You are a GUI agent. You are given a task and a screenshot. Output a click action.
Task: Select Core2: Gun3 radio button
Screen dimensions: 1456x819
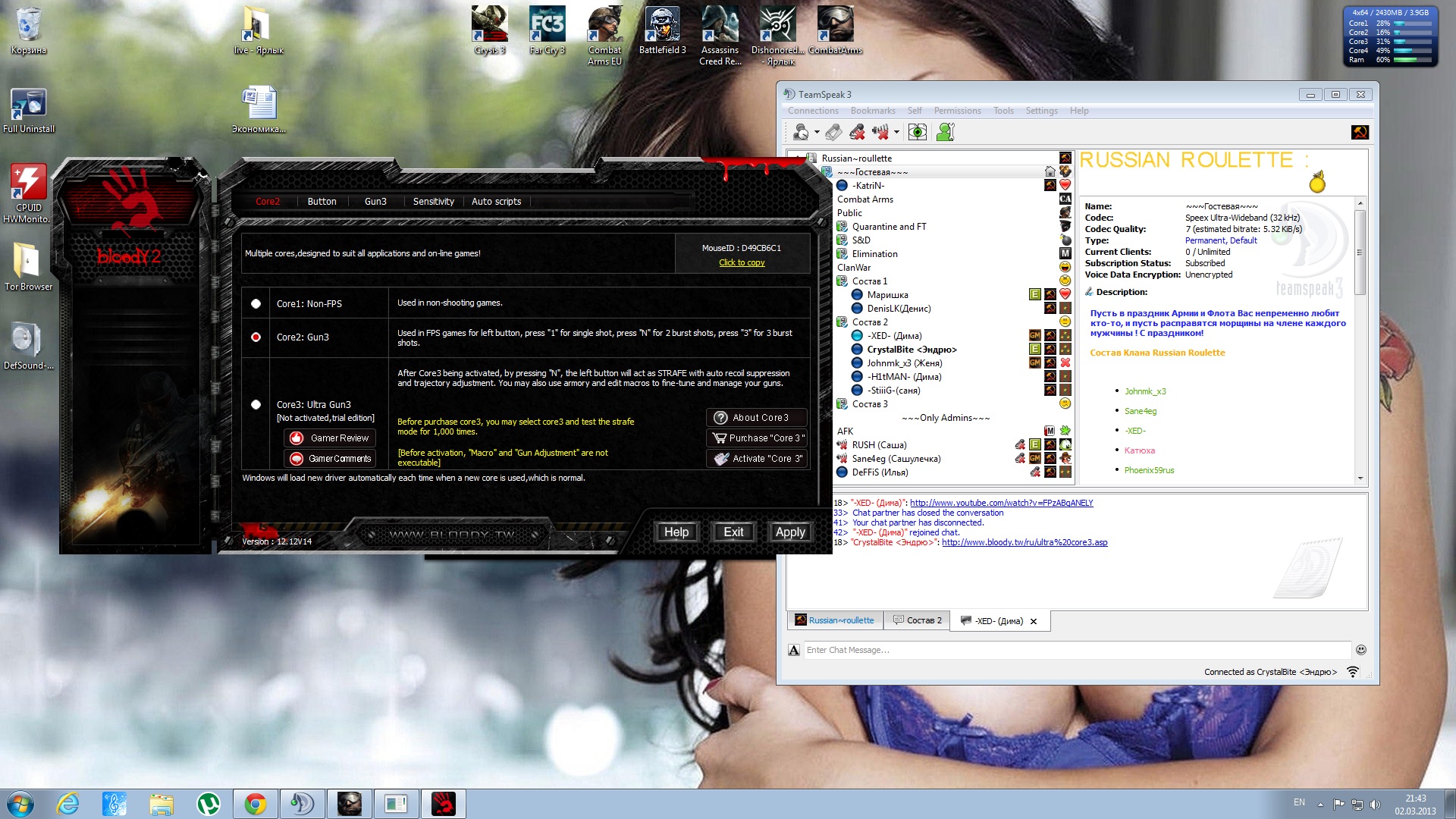[x=256, y=337]
